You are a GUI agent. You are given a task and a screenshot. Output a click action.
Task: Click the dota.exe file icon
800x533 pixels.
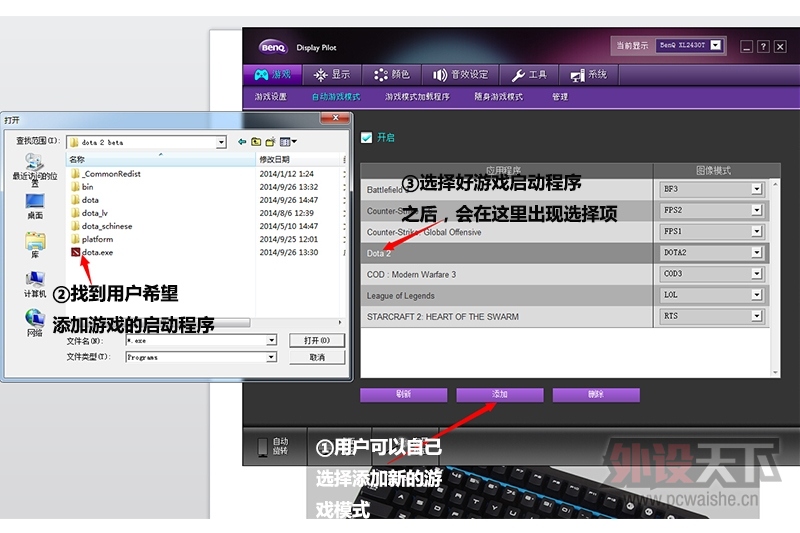[75, 253]
